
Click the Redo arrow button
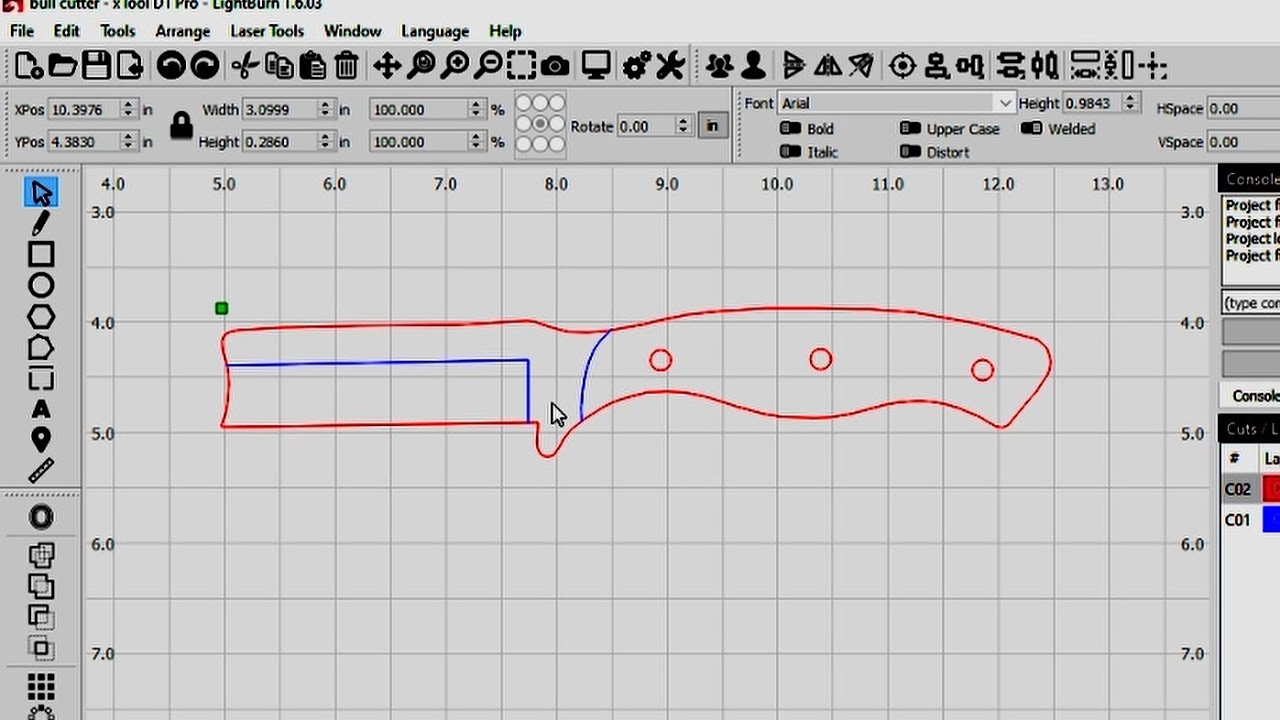tap(204, 66)
